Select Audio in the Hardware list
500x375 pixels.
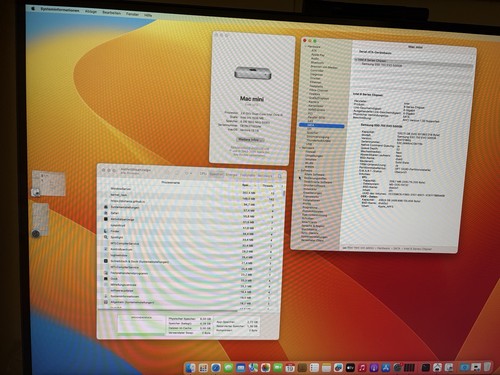(315, 59)
